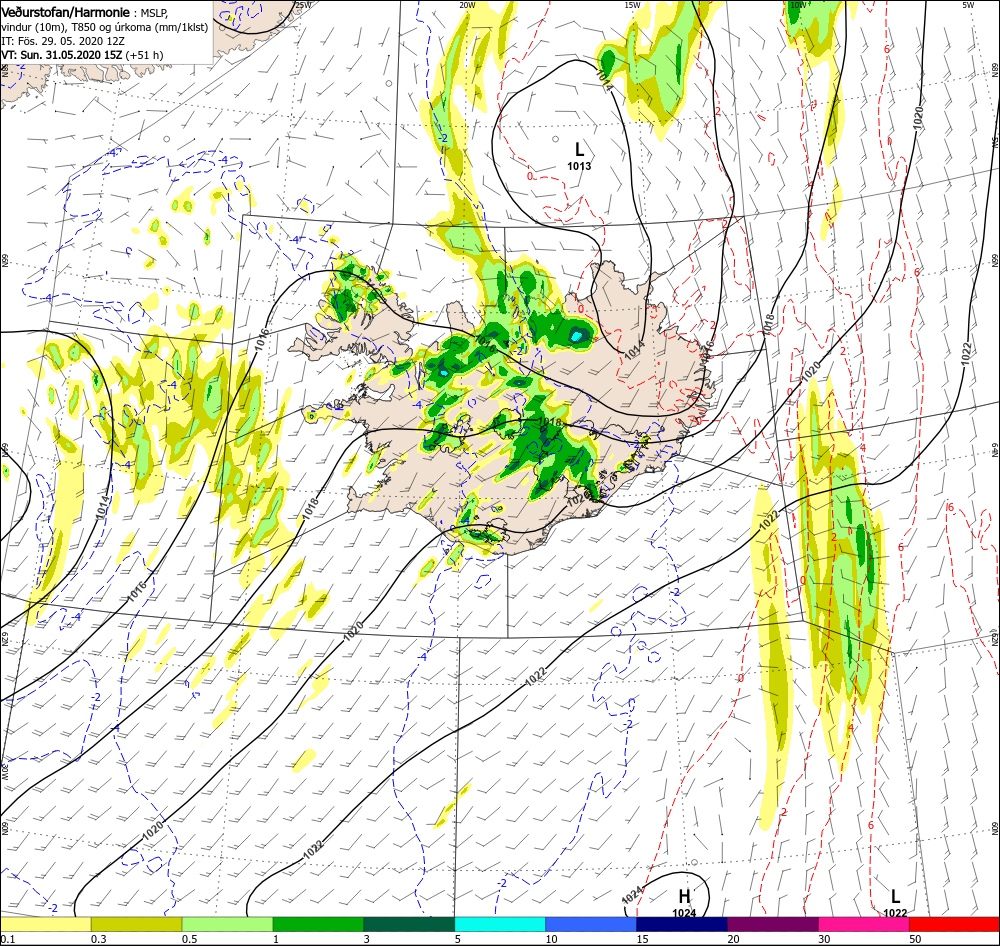Click the 'IT: Fös. 29. 05. 2020 12Z' line

(62, 41)
